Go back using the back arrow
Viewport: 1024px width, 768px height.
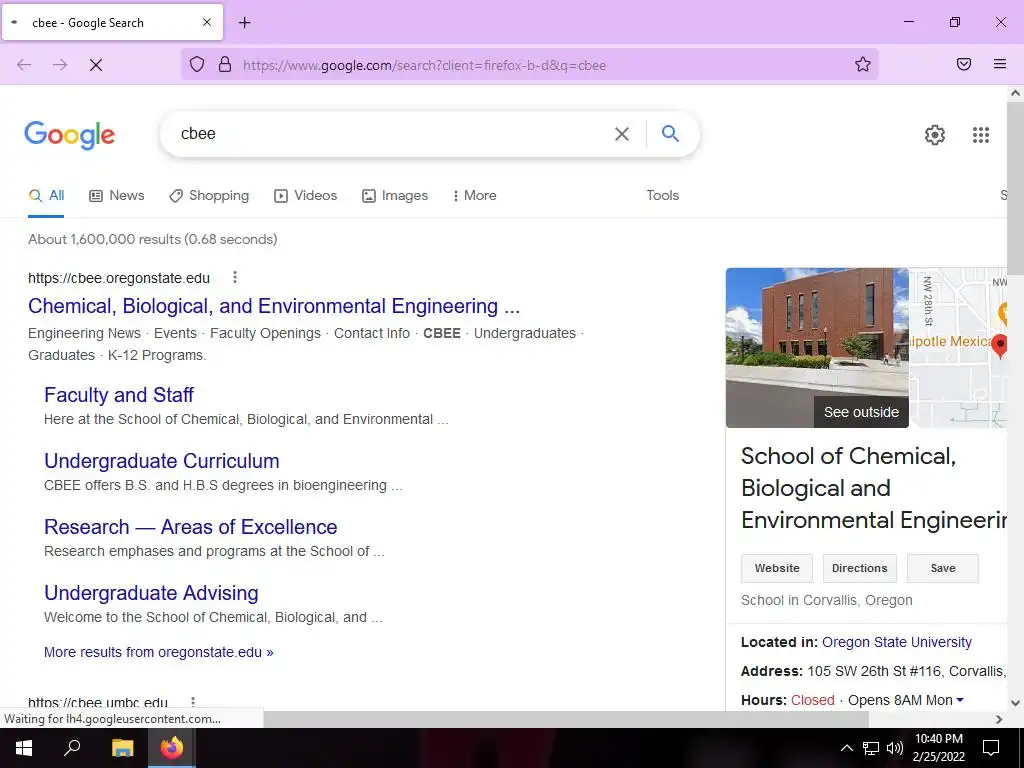(24, 65)
